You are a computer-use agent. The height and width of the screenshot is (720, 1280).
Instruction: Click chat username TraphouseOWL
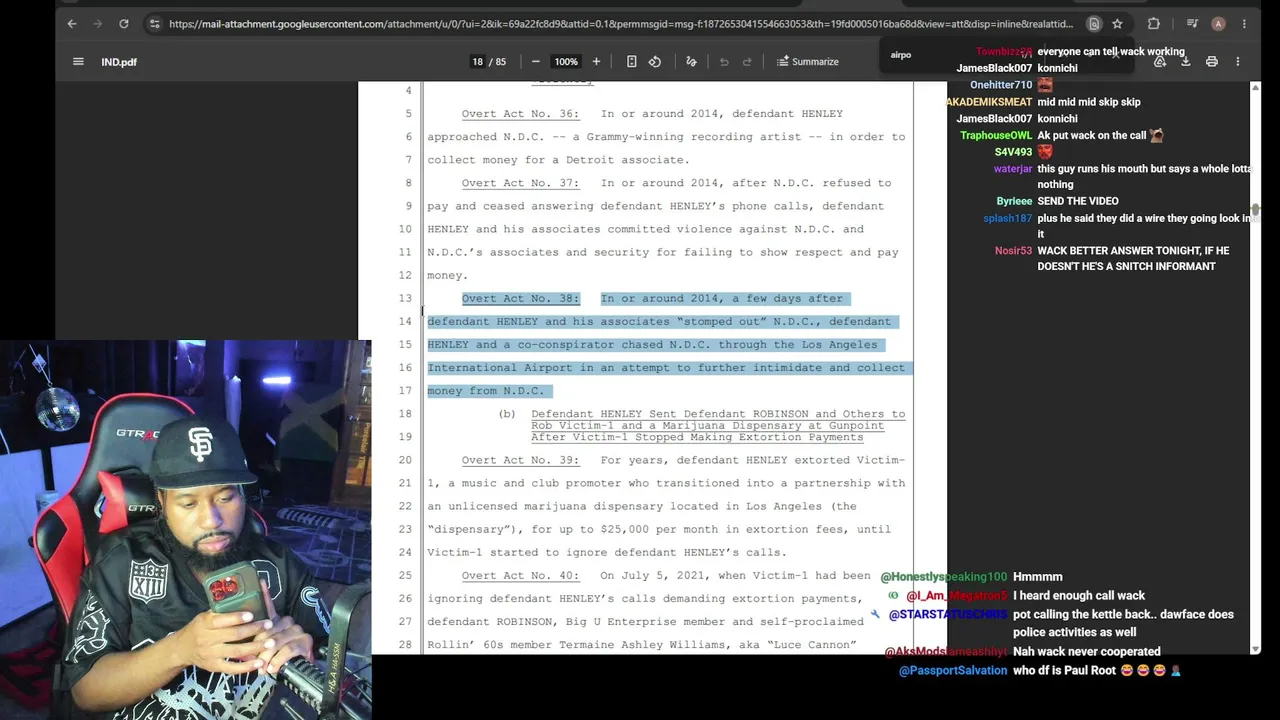pyautogui.click(x=996, y=136)
